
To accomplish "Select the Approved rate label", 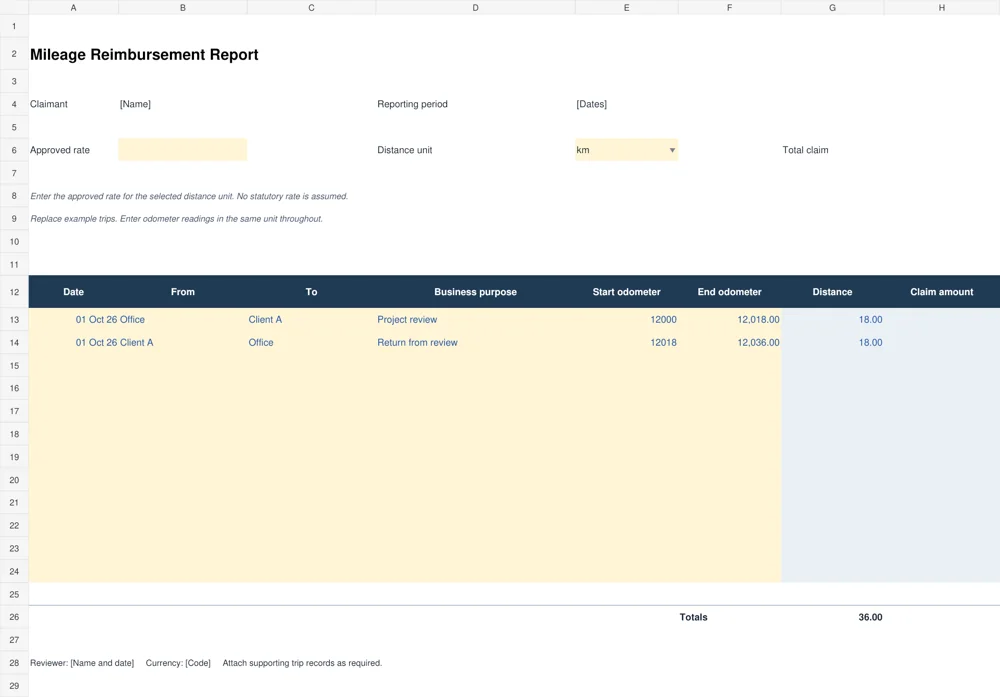I will 60,150.
